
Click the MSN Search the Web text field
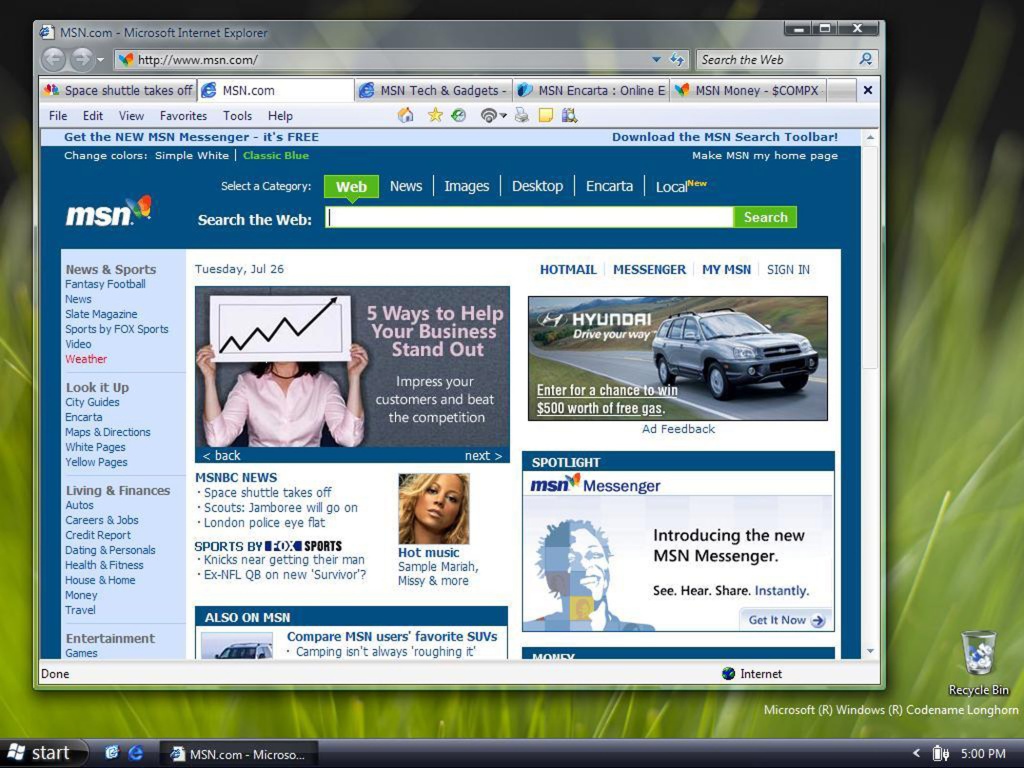click(x=529, y=217)
